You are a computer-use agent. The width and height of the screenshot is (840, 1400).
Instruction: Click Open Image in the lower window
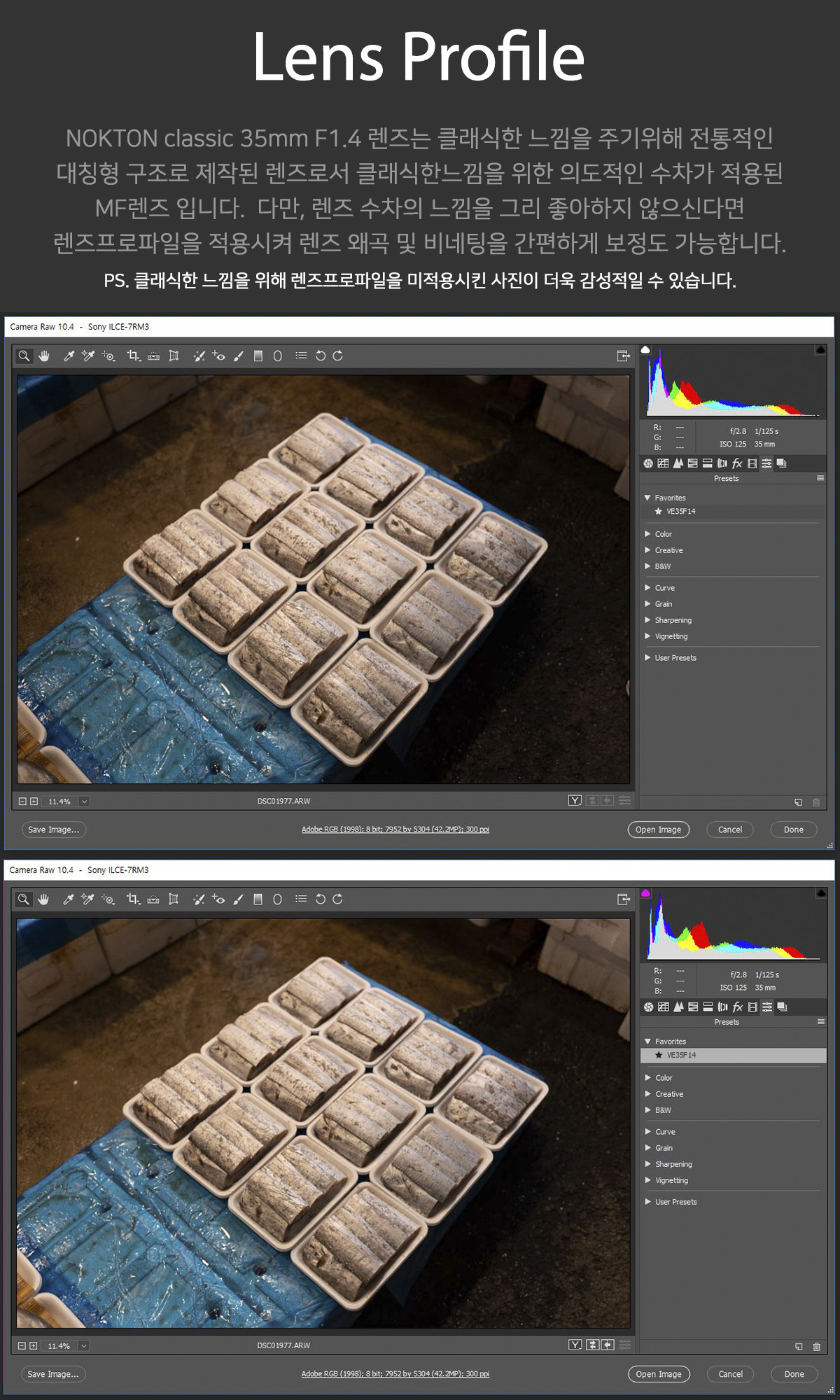[x=659, y=1374]
